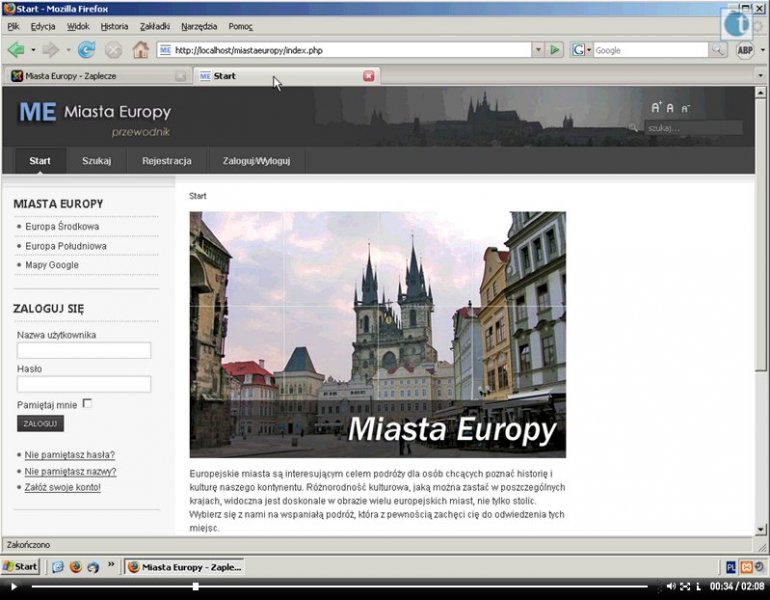Toggle the Pamiętaj mnie checkbox
The height and width of the screenshot is (600, 770).
[x=87, y=403]
